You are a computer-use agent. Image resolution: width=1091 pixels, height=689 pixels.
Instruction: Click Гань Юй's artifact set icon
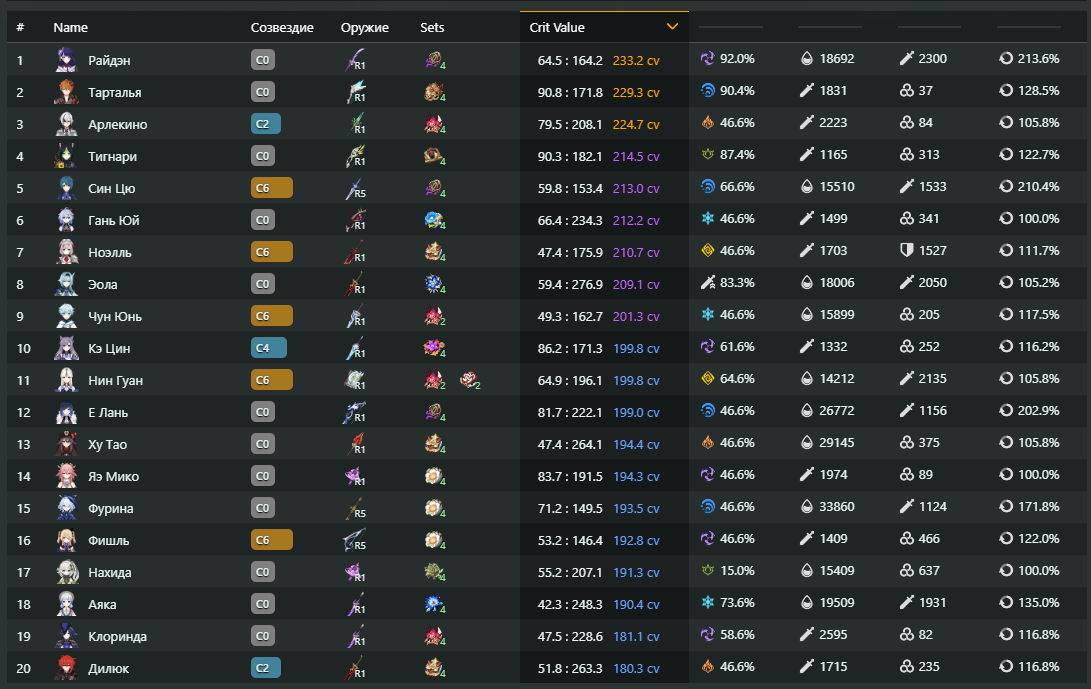435,220
